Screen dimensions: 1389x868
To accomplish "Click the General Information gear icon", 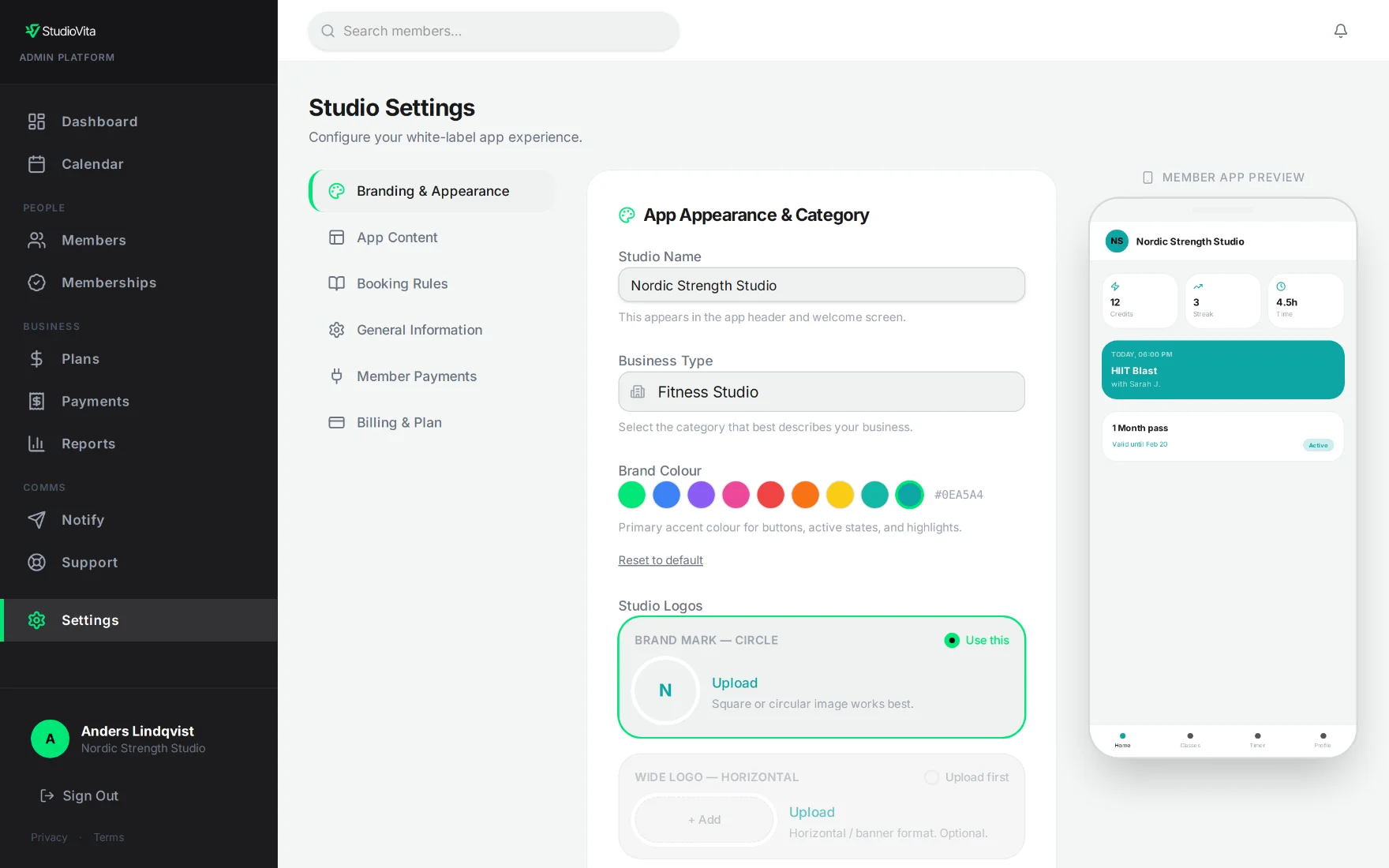I will coord(336,330).
